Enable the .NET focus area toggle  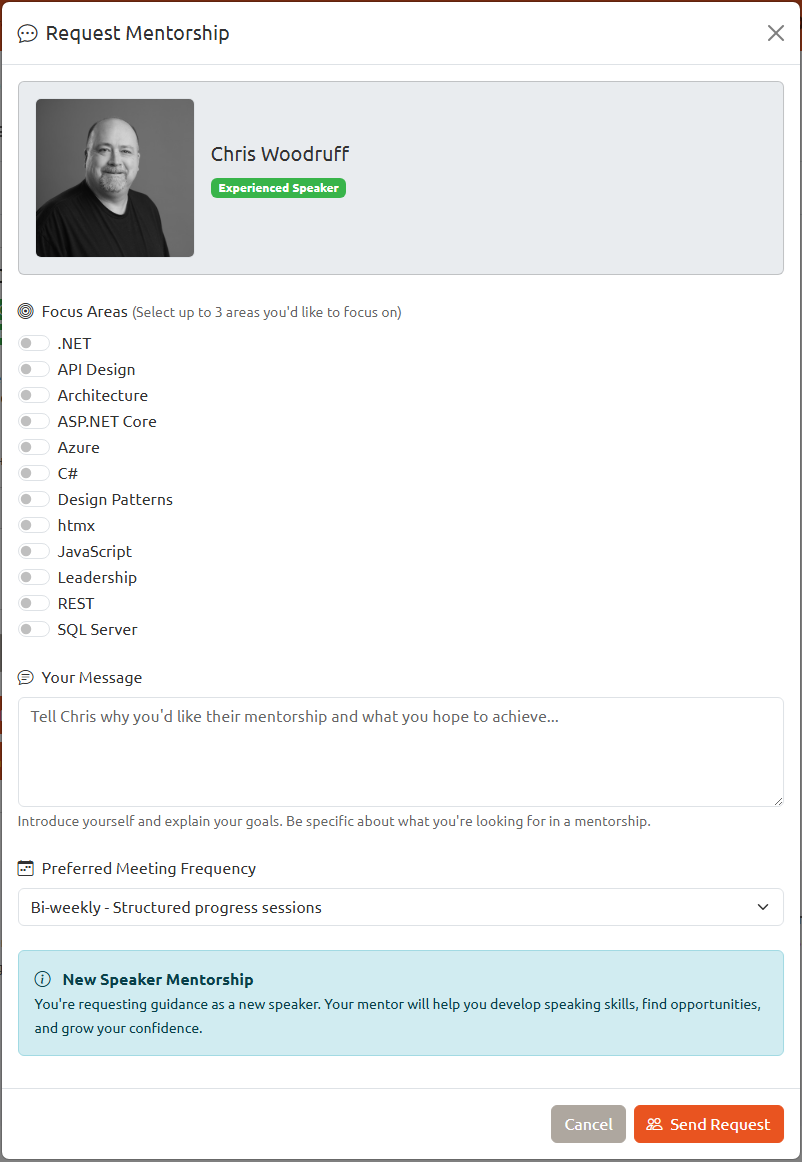pyautogui.click(x=33, y=342)
